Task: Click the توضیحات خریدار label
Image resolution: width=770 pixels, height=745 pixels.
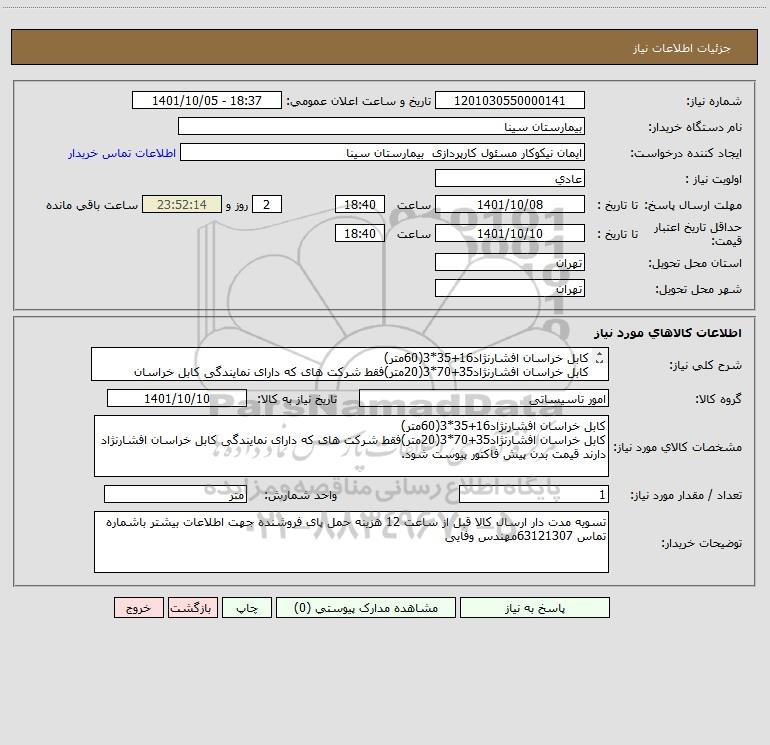Action: pyautogui.click(x=702, y=543)
